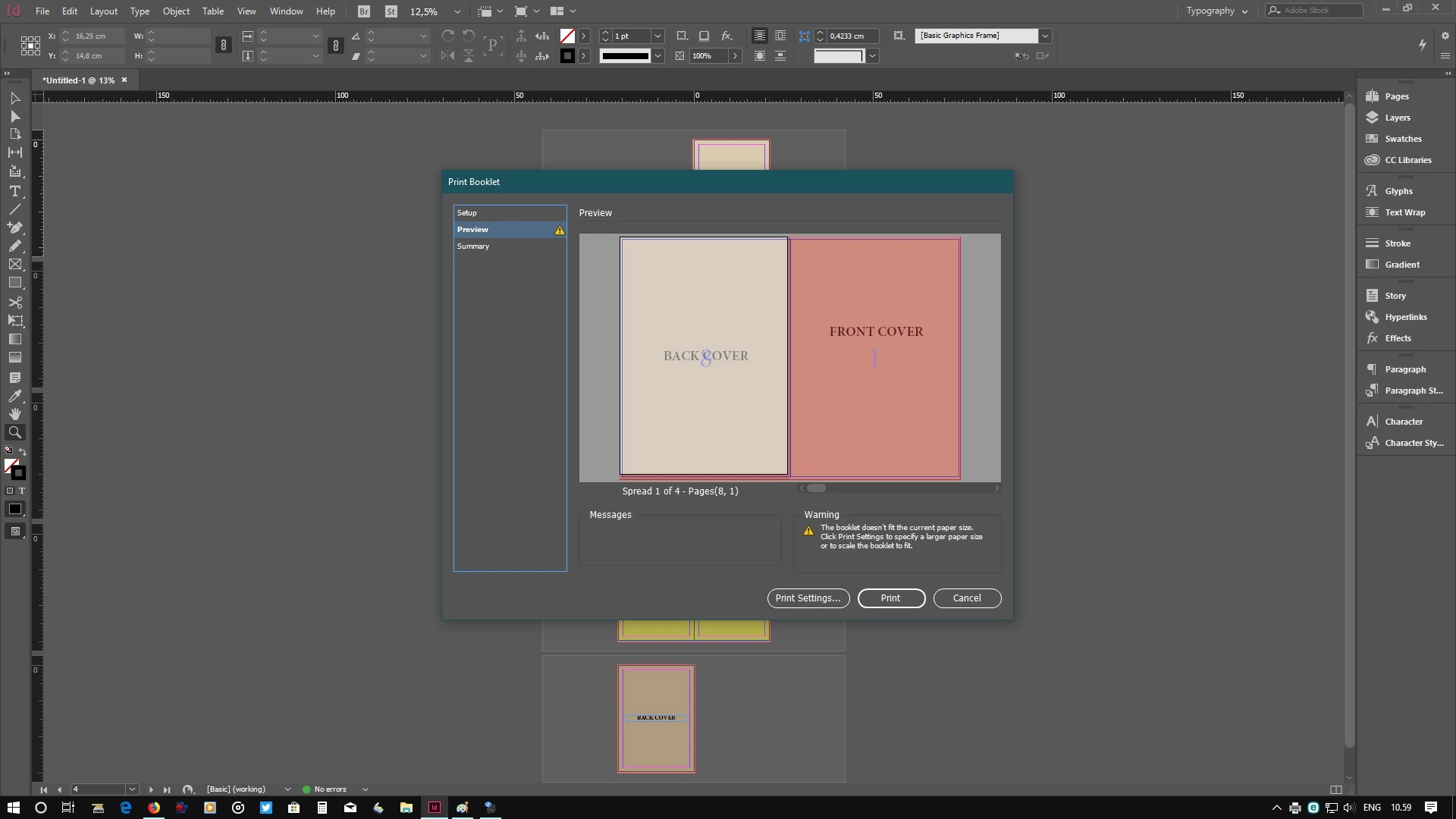Swap fill and stroke in toolbox
This screenshot has height=819, width=1456.
pos(23,452)
